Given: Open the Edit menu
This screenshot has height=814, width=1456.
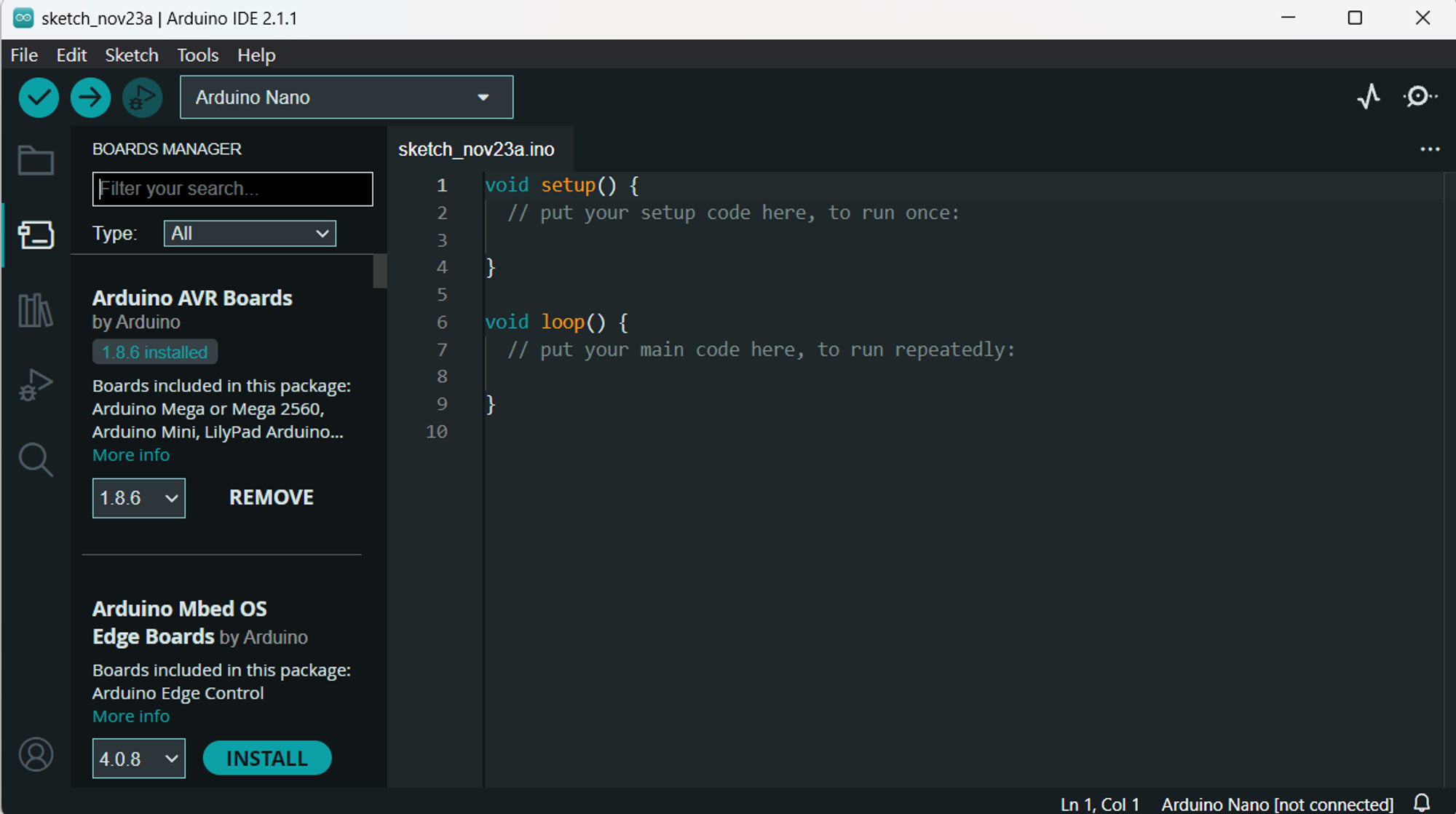Looking at the screenshot, I should (71, 55).
